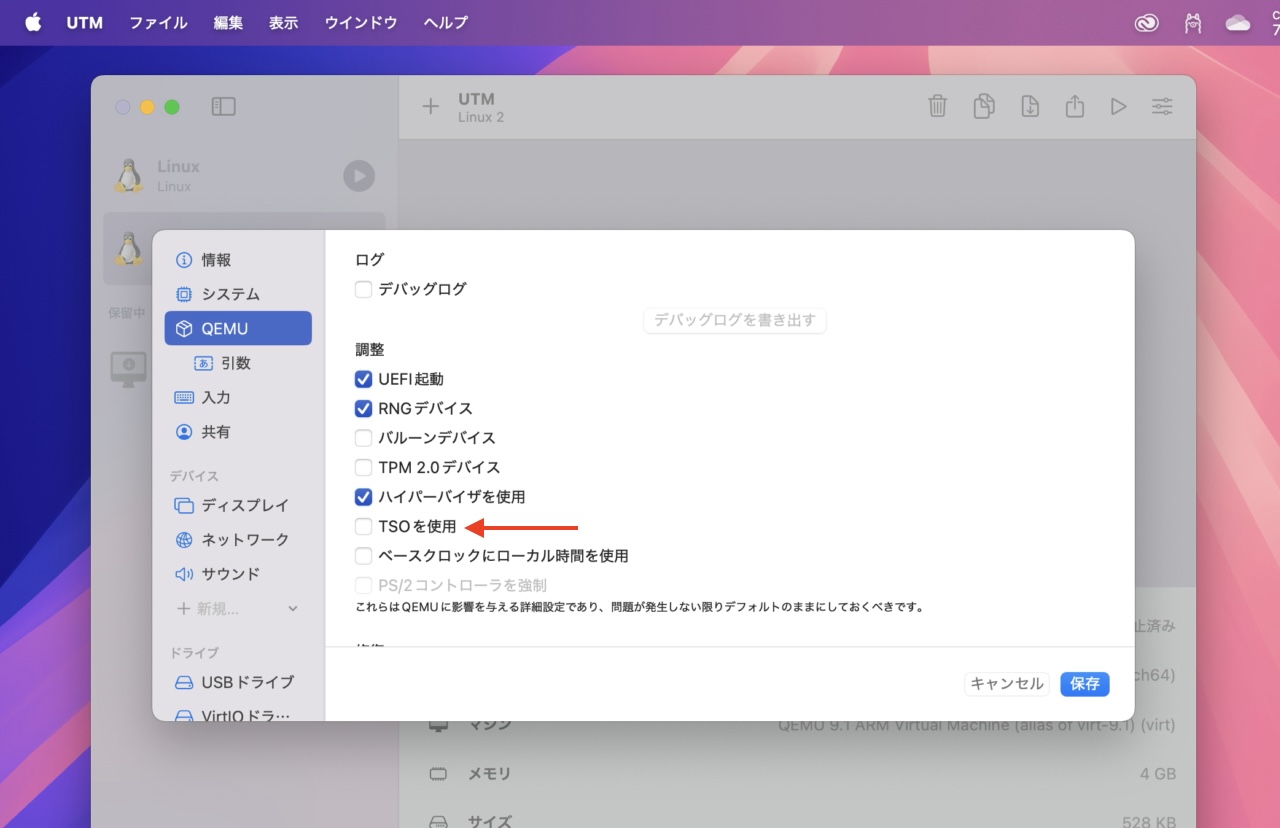Click the share icon in UTM toolbar
Screen dimensions: 1280x828
(1075, 106)
